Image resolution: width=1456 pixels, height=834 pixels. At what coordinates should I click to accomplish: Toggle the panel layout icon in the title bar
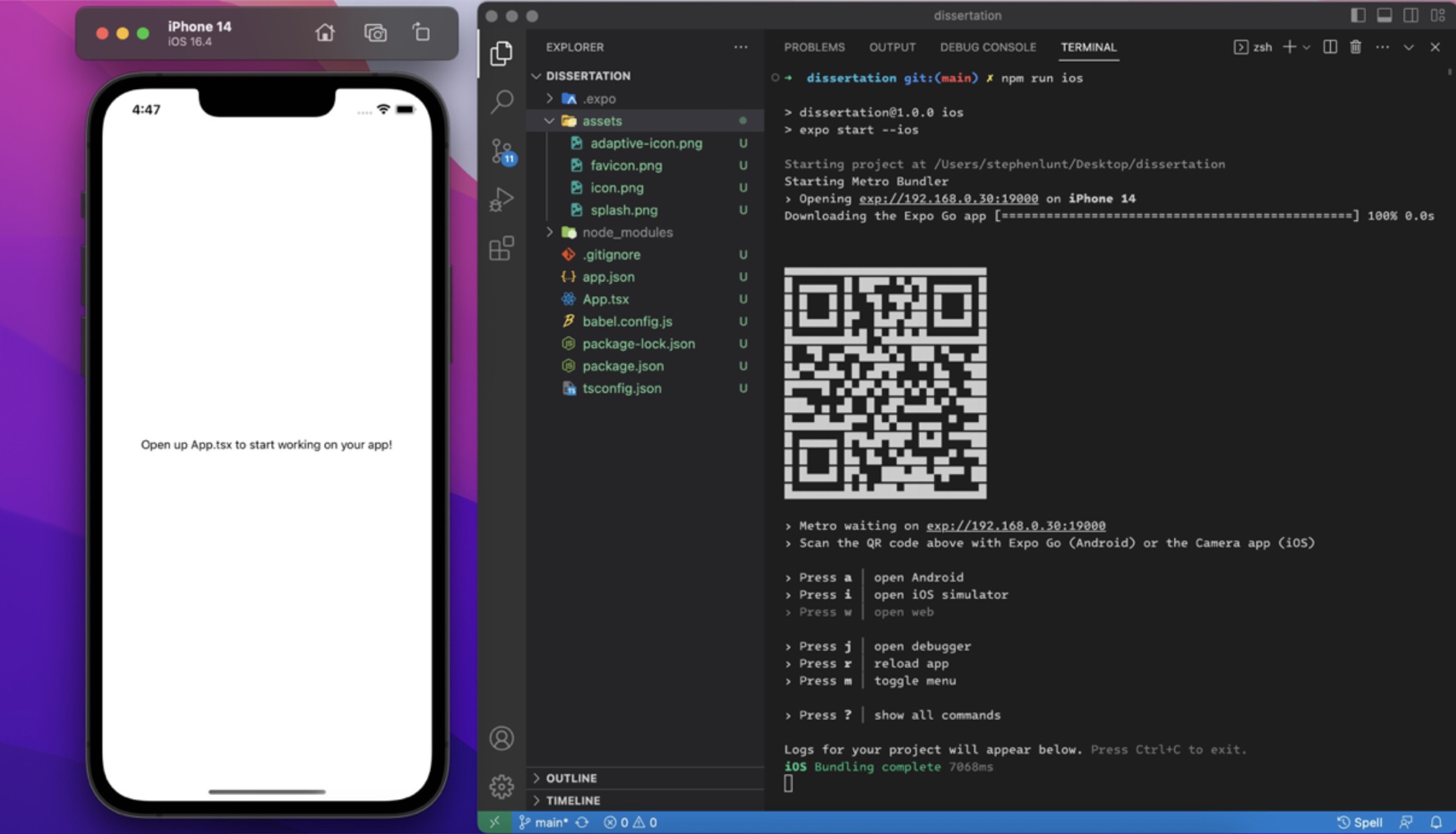(x=1386, y=15)
